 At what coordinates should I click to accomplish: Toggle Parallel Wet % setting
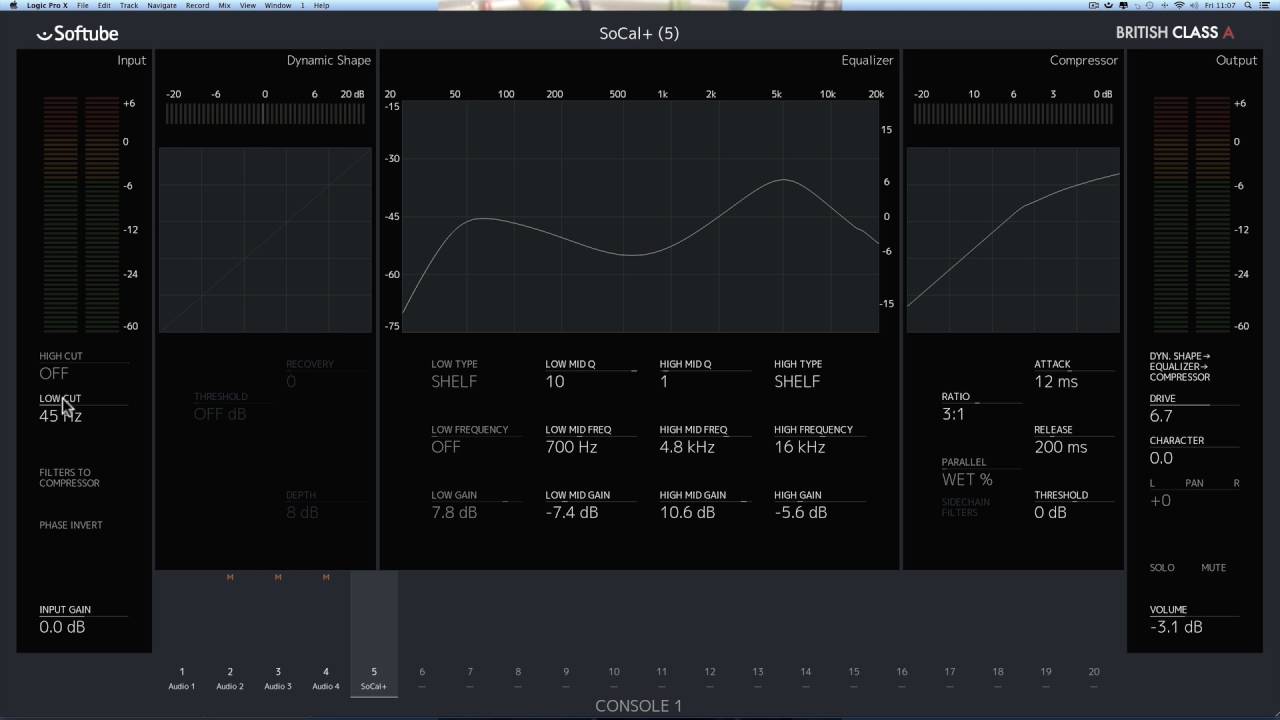point(967,479)
